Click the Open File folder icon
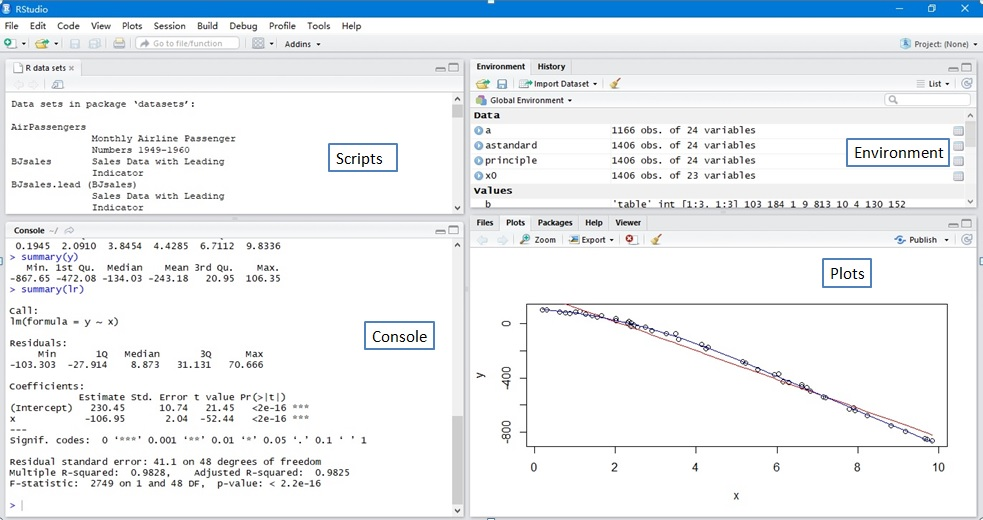The height and width of the screenshot is (520, 983). coord(41,43)
